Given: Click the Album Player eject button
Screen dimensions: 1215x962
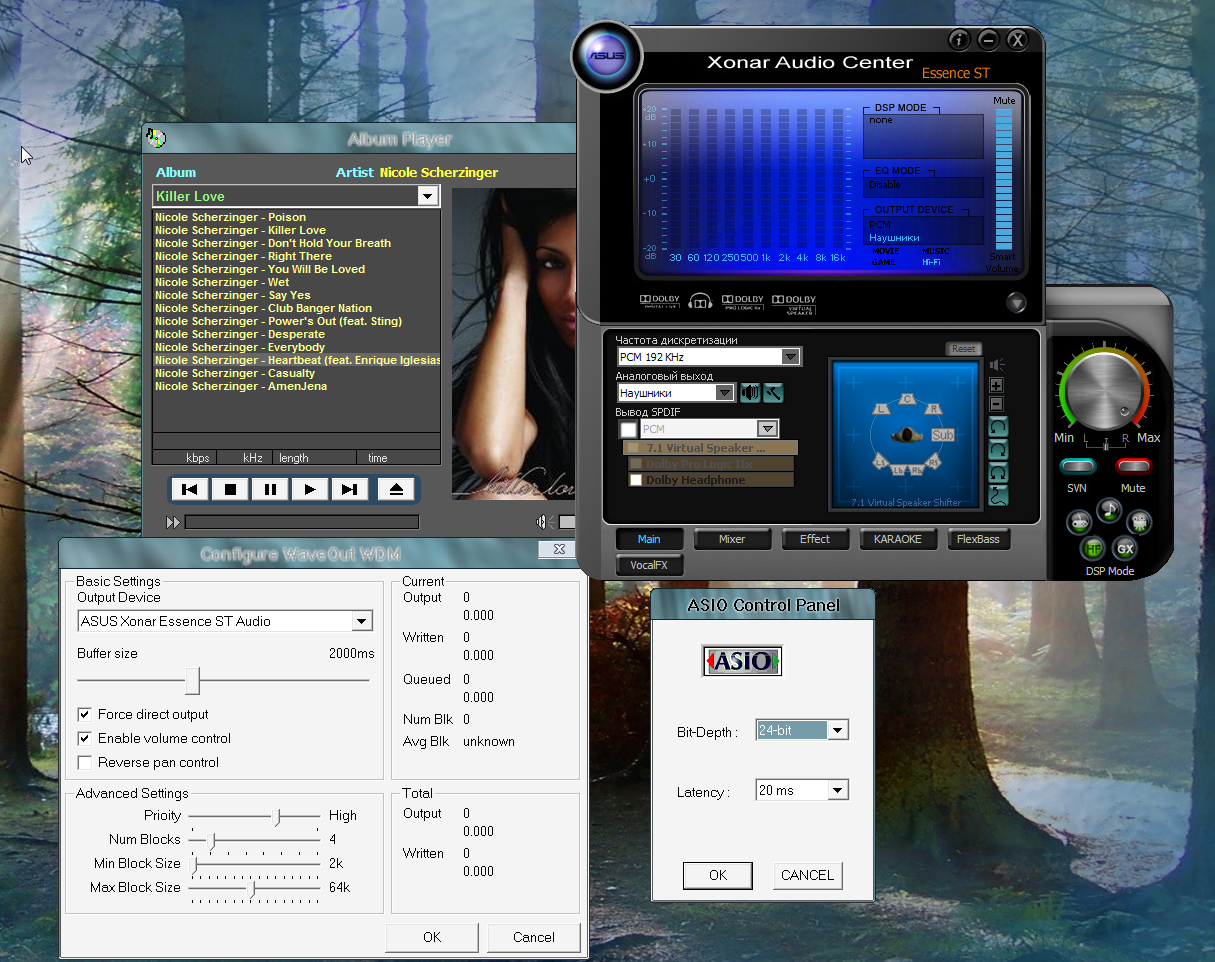Looking at the screenshot, I should [x=396, y=489].
